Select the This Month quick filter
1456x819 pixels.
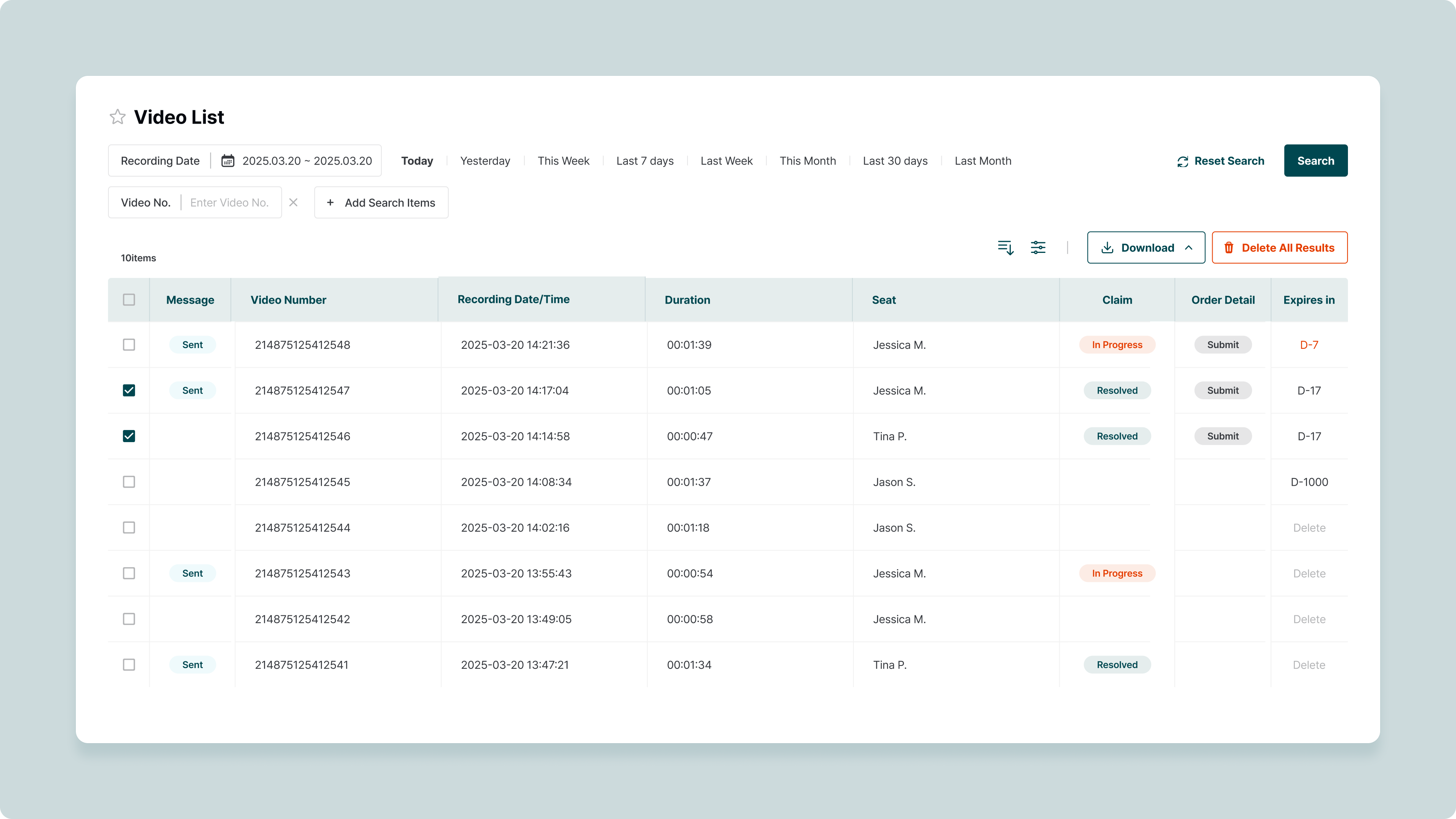tap(807, 160)
